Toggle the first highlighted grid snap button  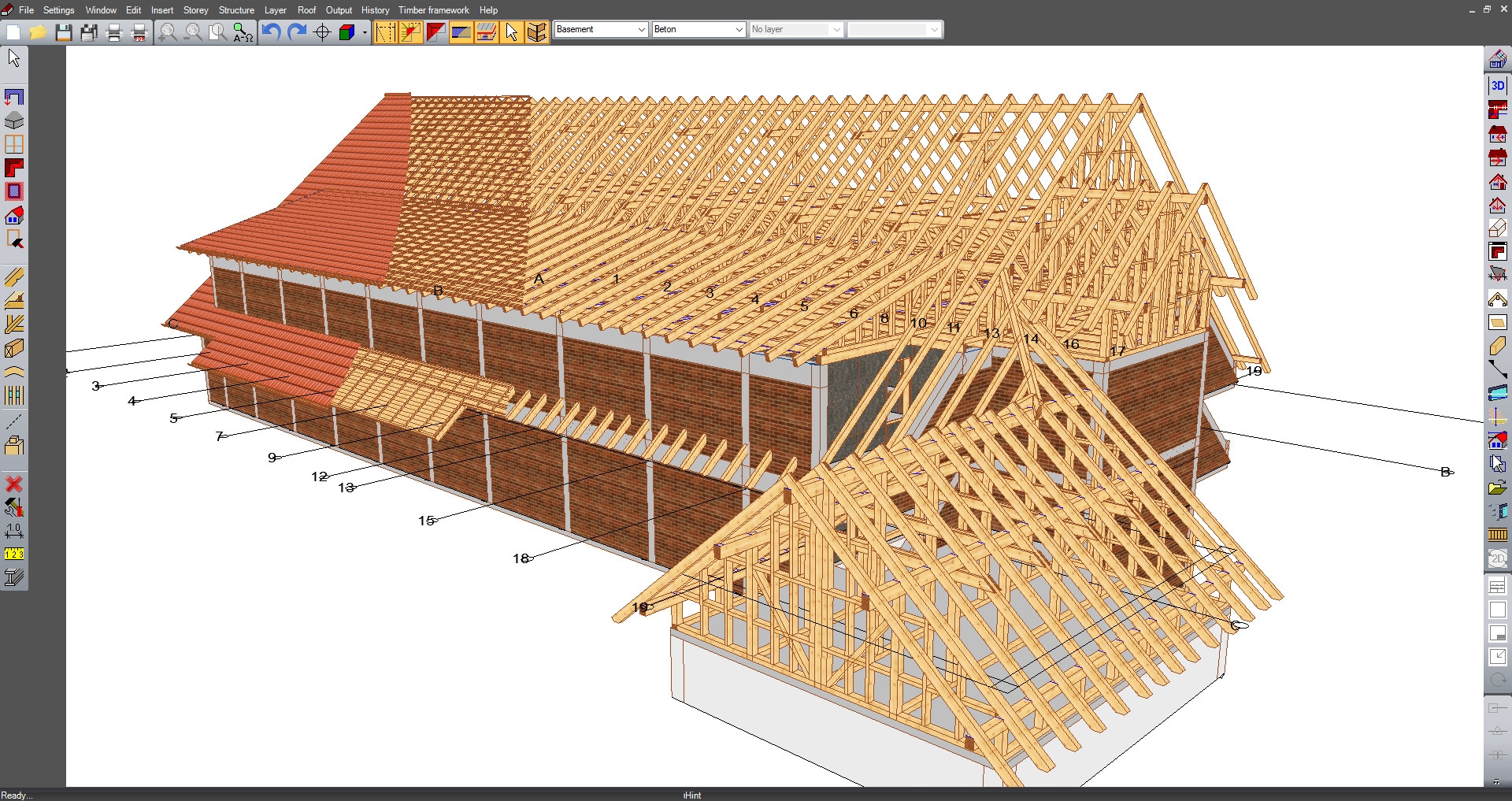coord(385,32)
